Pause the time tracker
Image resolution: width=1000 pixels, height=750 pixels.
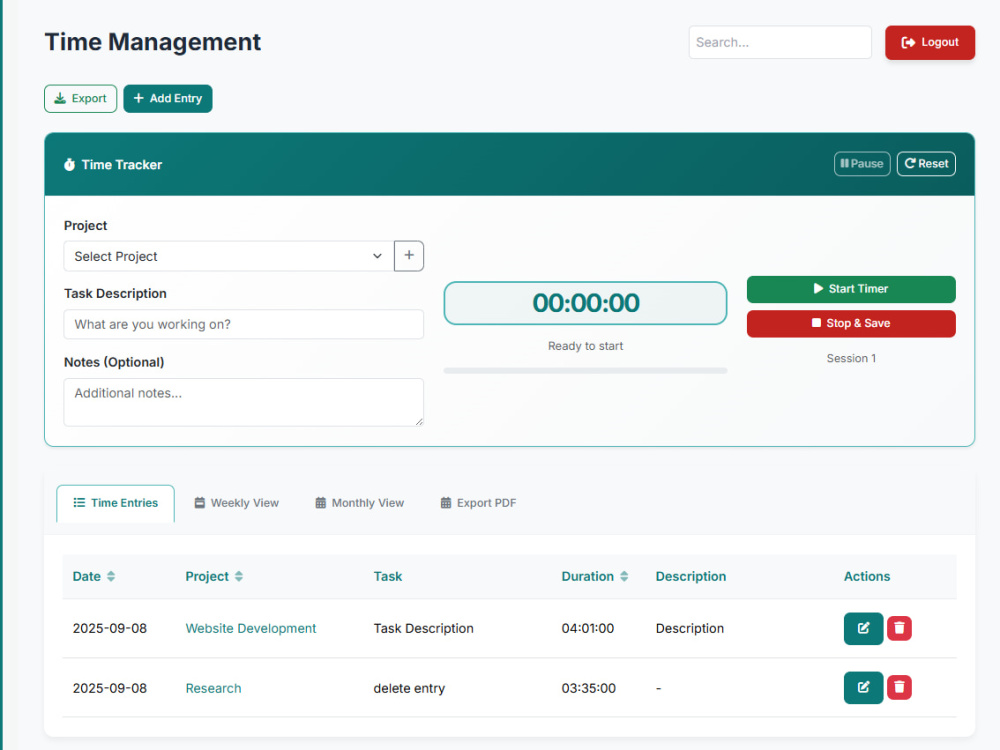(x=862, y=163)
